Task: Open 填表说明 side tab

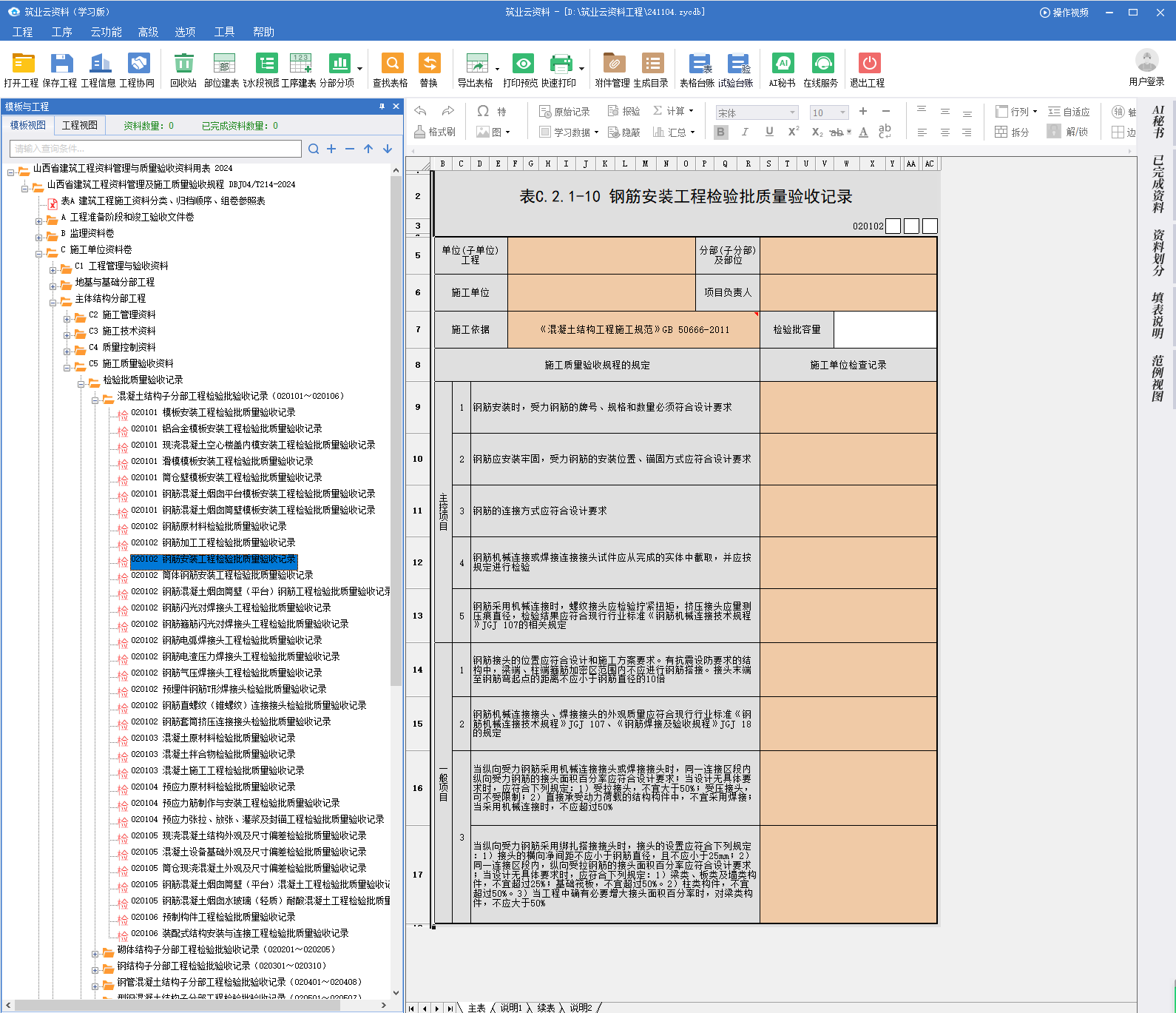Action: click(x=1158, y=315)
